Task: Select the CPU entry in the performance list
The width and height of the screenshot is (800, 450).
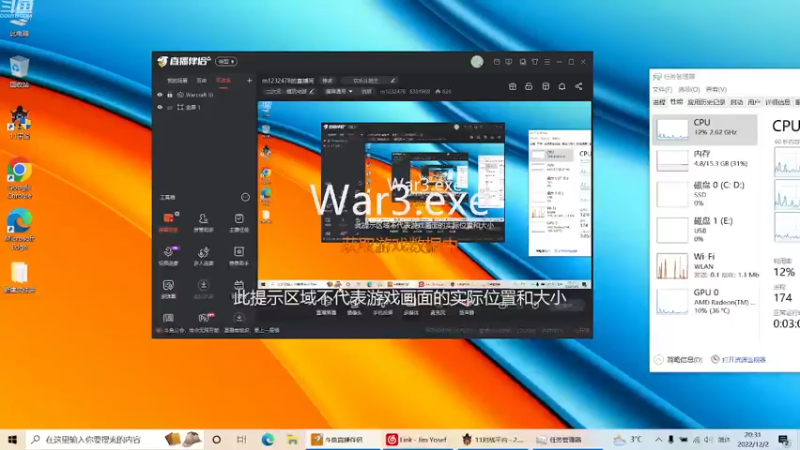Action: (705, 129)
